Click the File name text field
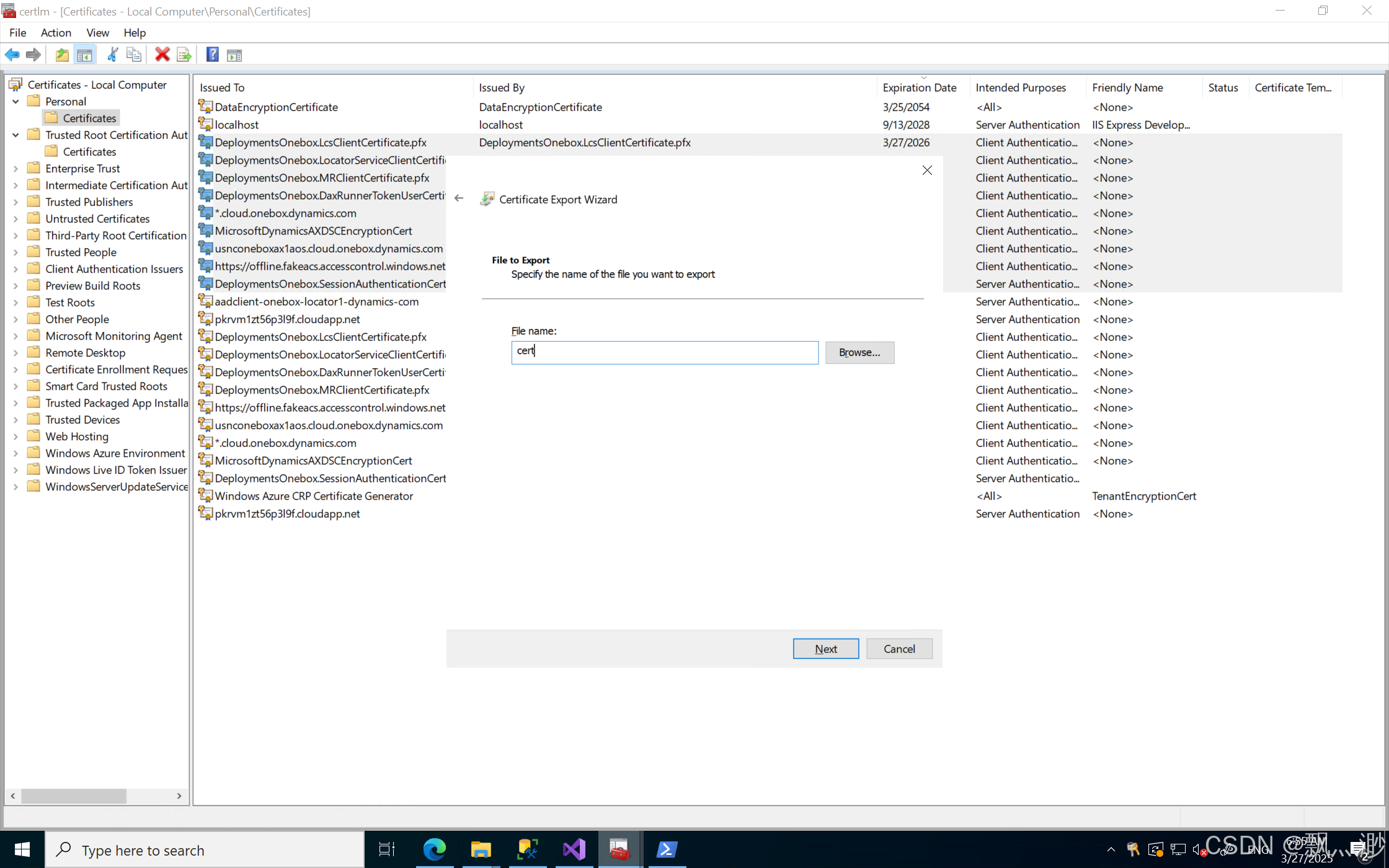1389x868 pixels. (x=664, y=353)
